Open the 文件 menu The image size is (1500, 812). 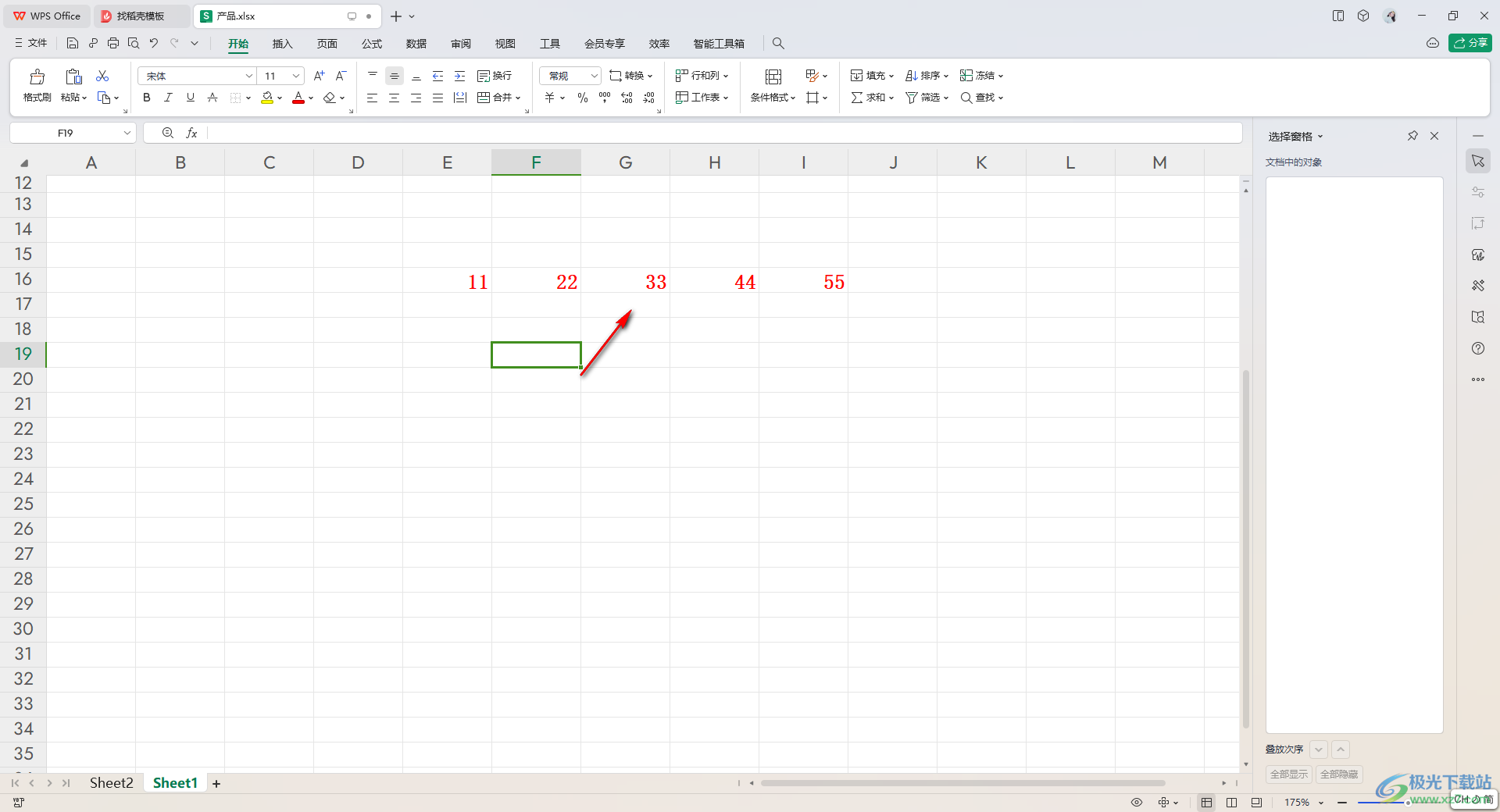click(31, 43)
